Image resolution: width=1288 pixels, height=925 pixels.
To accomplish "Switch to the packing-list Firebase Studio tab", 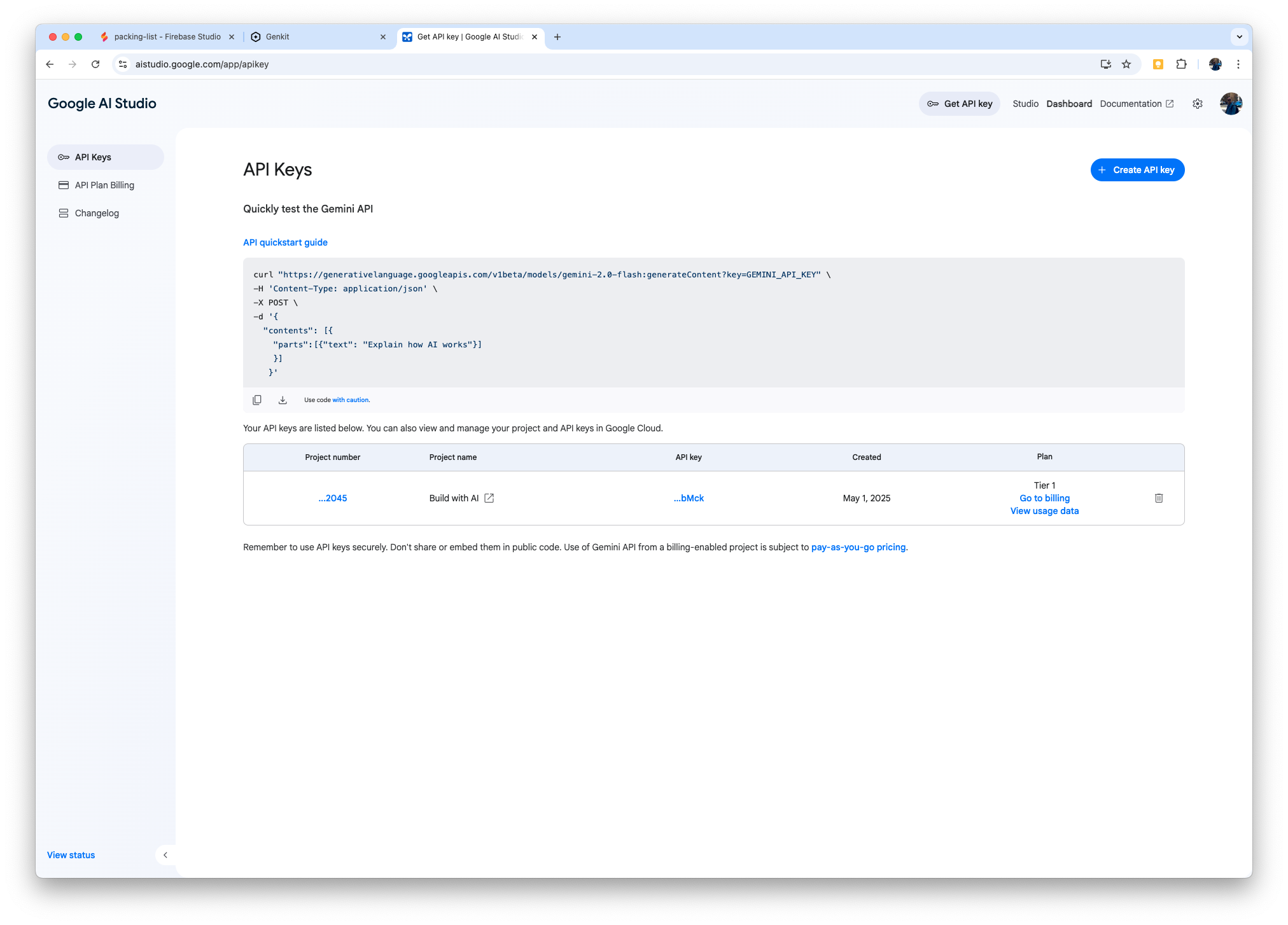I will (167, 37).
